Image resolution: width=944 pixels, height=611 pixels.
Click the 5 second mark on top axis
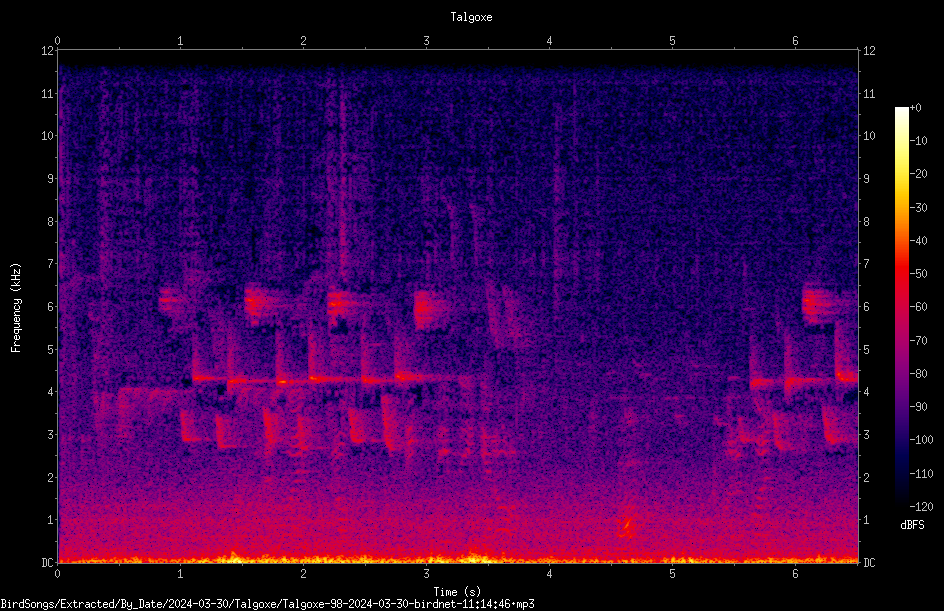(x=672, y=41)
